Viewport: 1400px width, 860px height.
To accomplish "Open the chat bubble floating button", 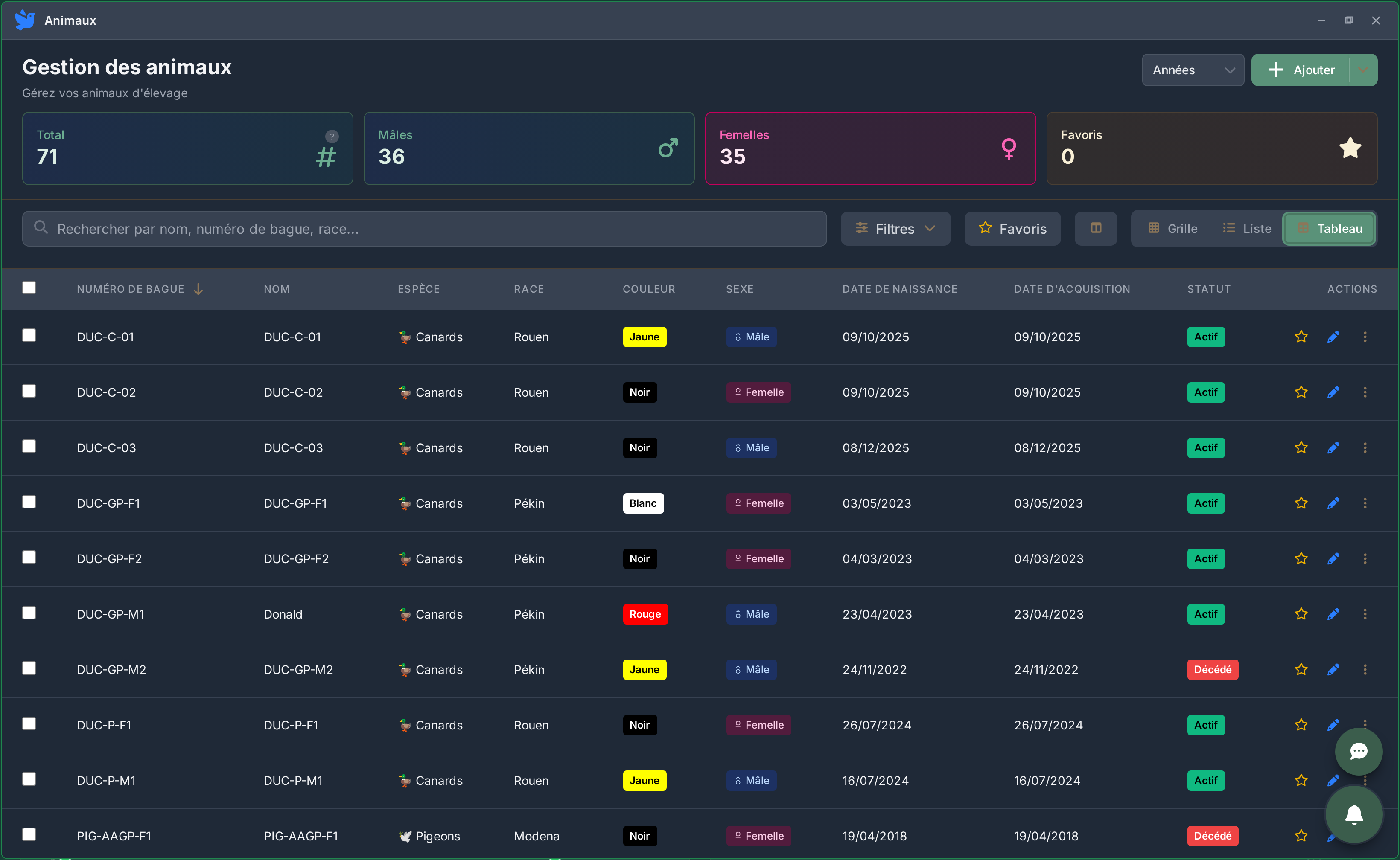I will coord(1359,751).
